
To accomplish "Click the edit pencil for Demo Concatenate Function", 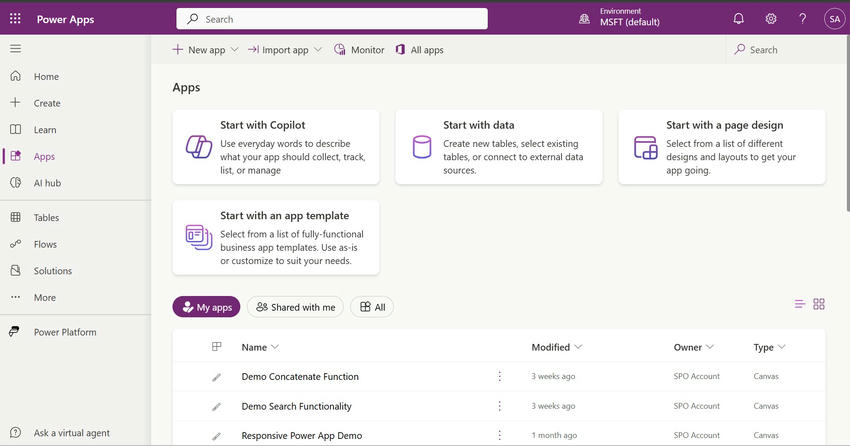I will click(x=216, y=377).
